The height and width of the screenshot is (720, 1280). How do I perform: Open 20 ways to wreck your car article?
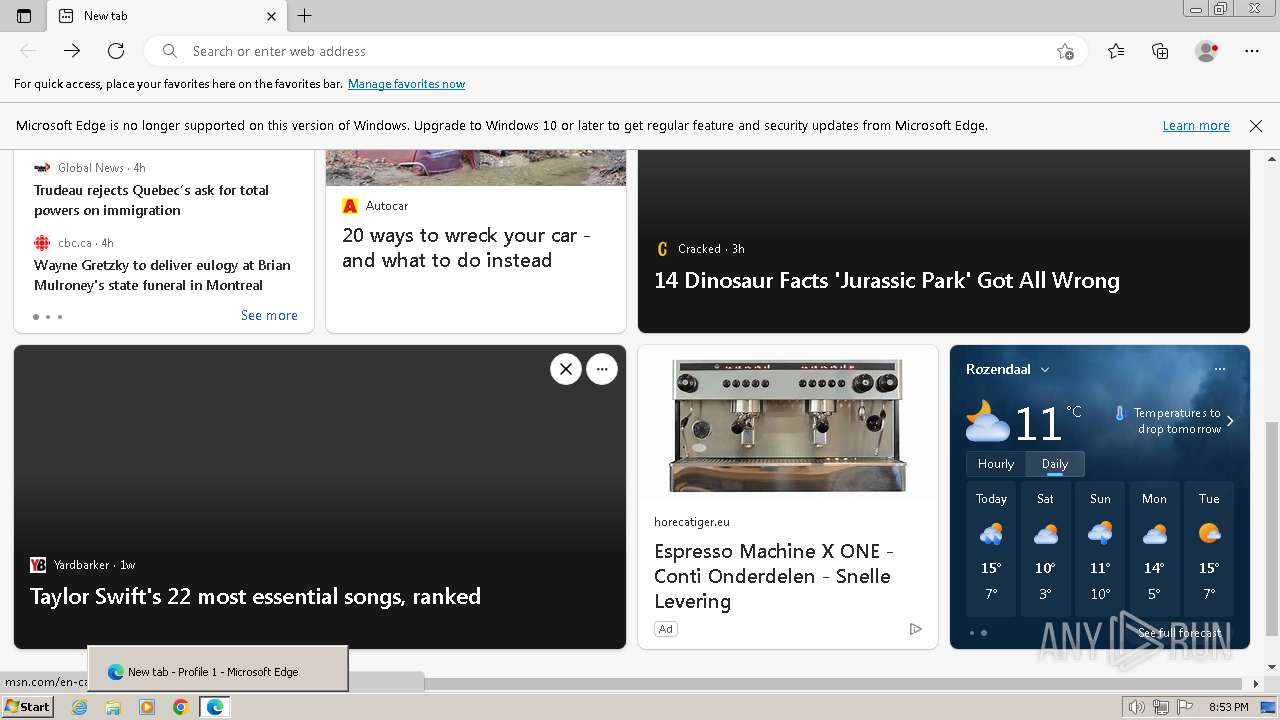point(466,248)
